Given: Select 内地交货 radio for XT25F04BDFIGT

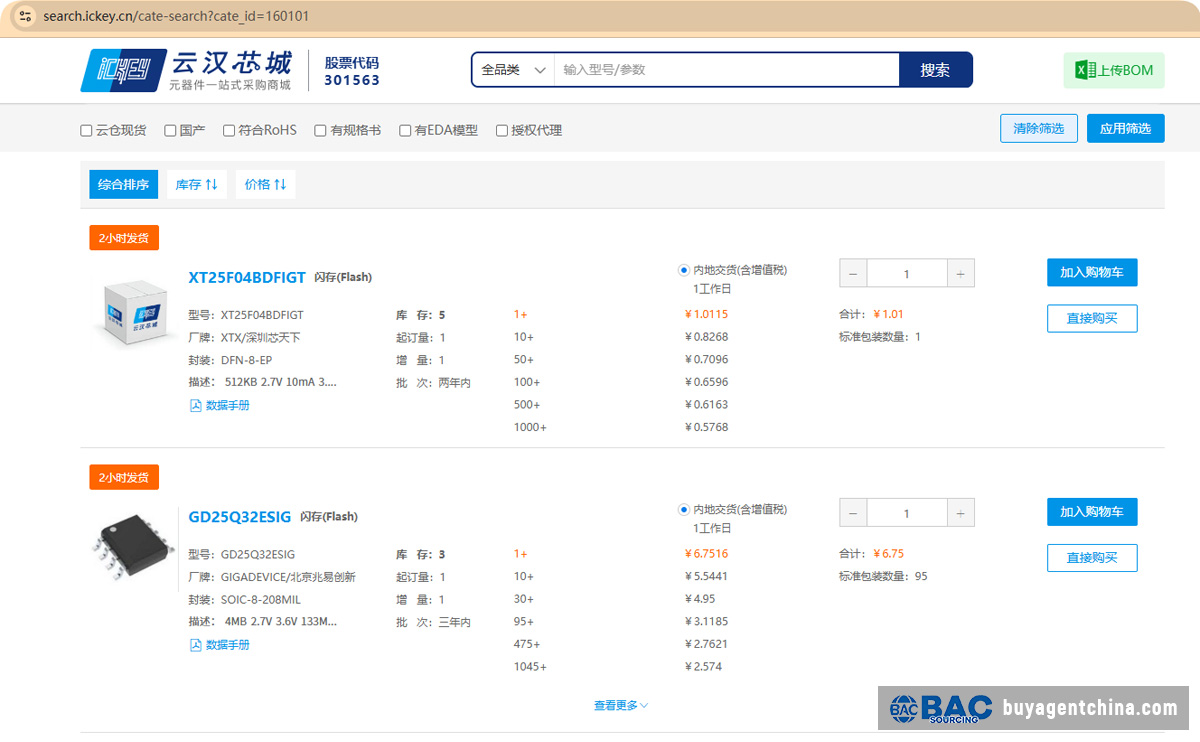Looking at the screenshot, I should click(x=684, y=270).
